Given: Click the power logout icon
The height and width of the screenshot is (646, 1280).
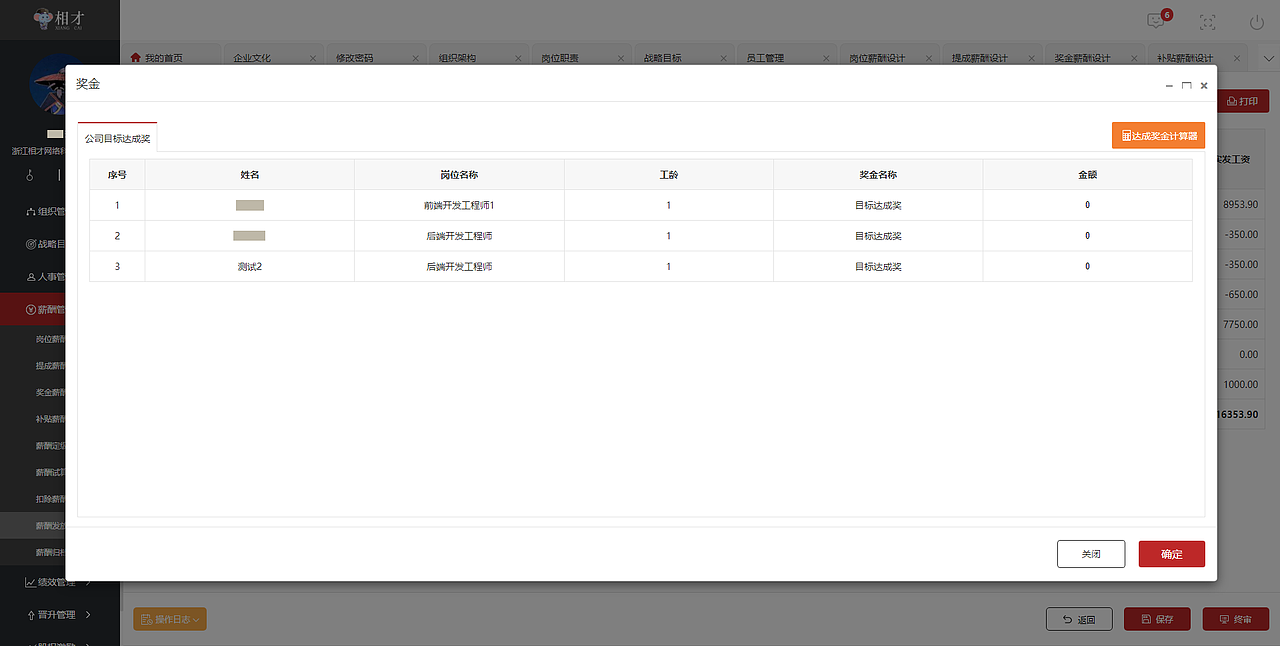Looking at the screenshot, I should point(1257,21).
